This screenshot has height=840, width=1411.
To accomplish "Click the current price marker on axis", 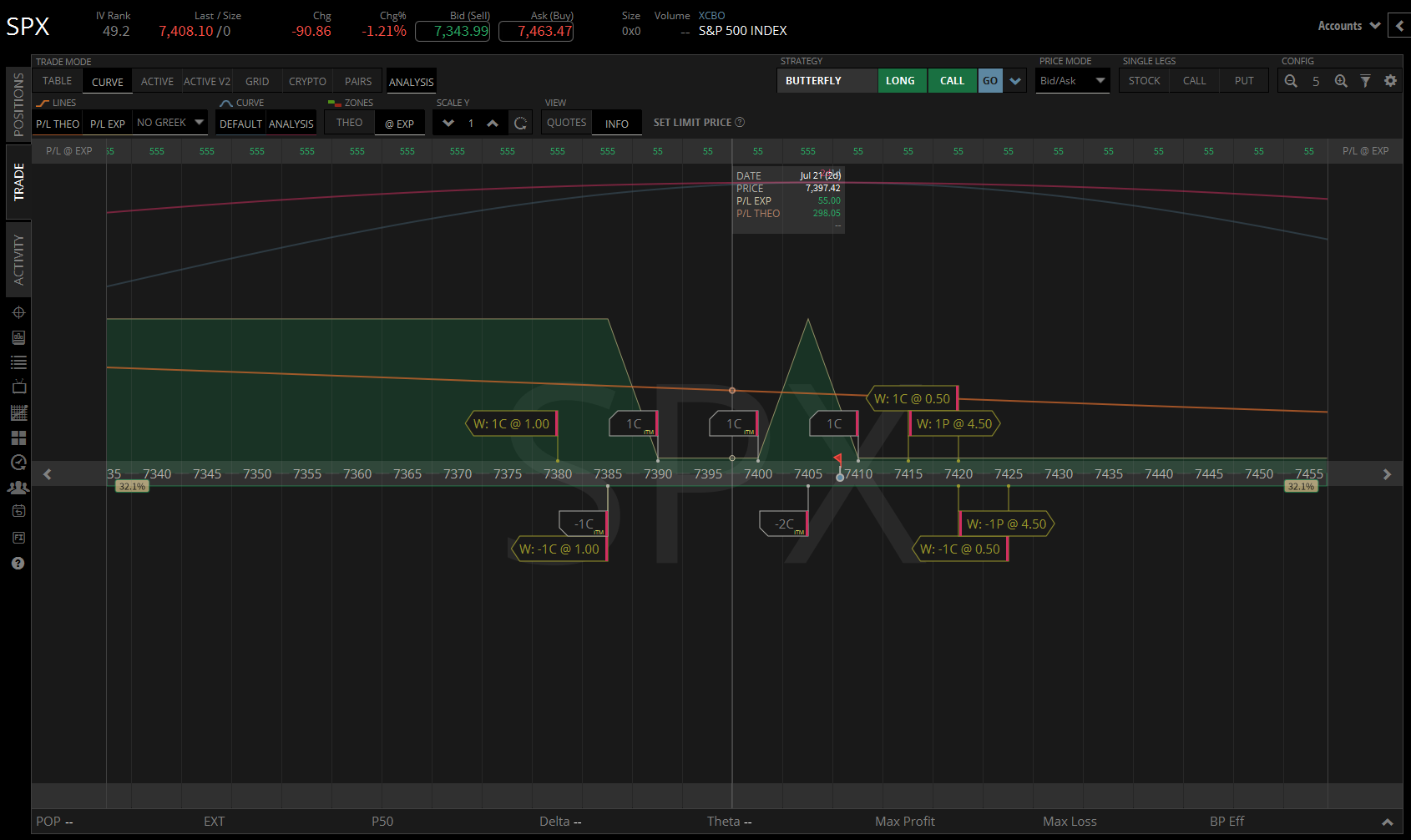I will [x=840, y=477].
